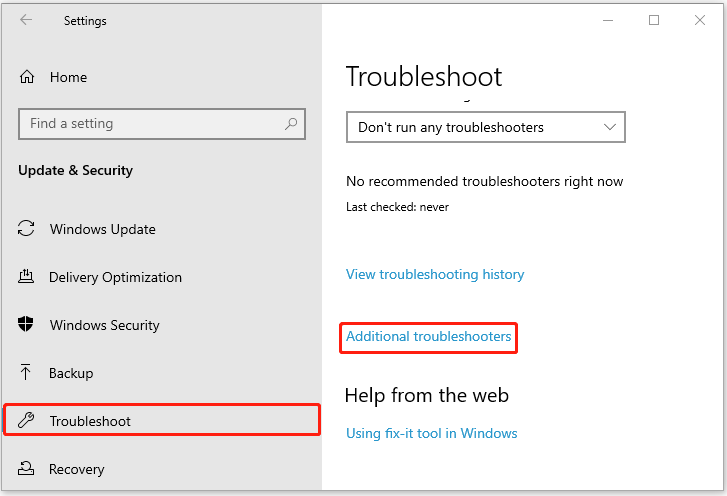Open the troubleshooters preference dropdown
Screen dimensions: 727x496
tap(485, 127)
